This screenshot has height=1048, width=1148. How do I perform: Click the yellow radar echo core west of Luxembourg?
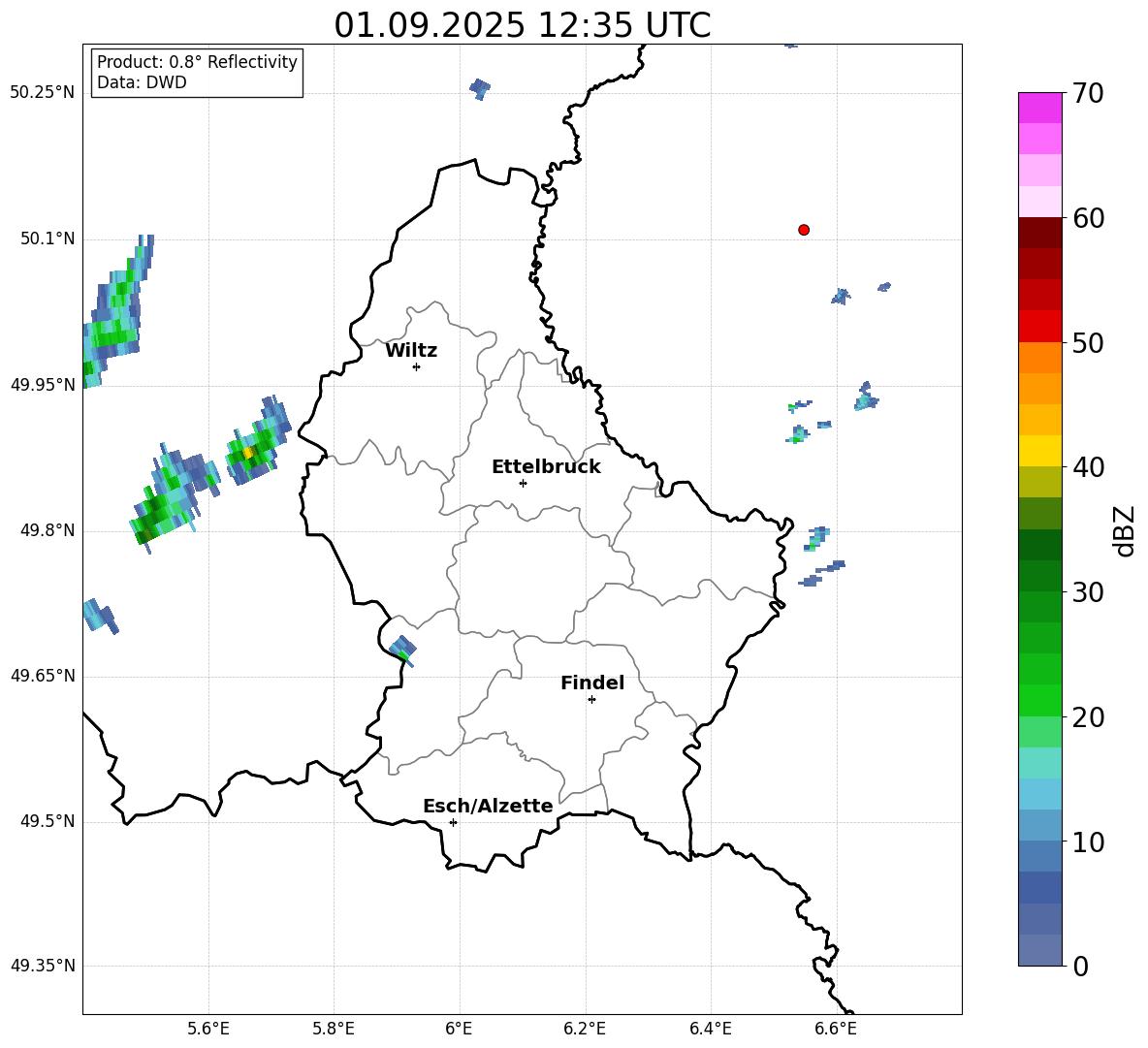(249, 453)
